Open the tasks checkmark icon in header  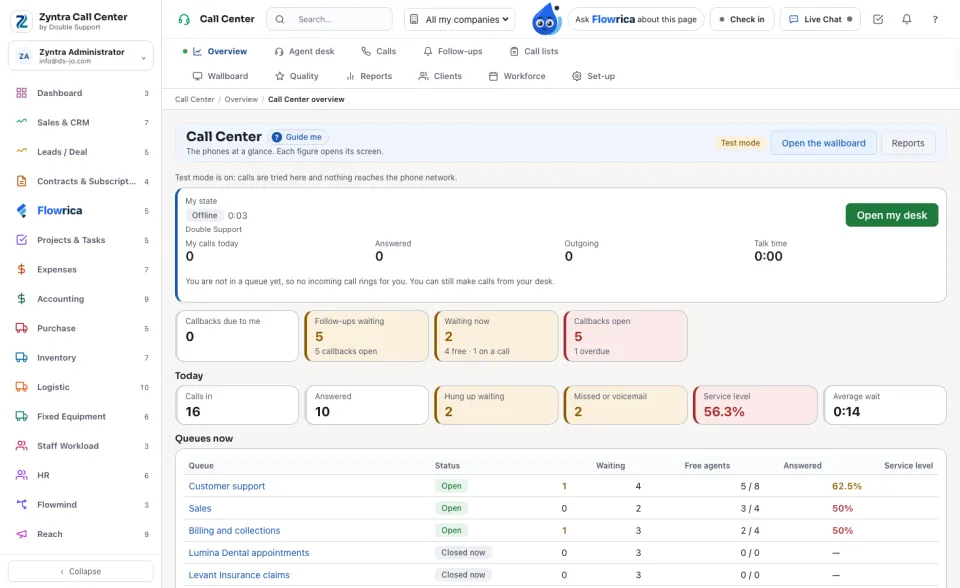[x=878, y=19]
